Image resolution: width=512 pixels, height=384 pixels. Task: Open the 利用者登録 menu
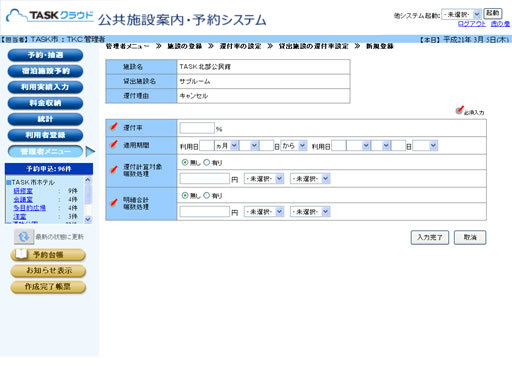coord(45,135)
